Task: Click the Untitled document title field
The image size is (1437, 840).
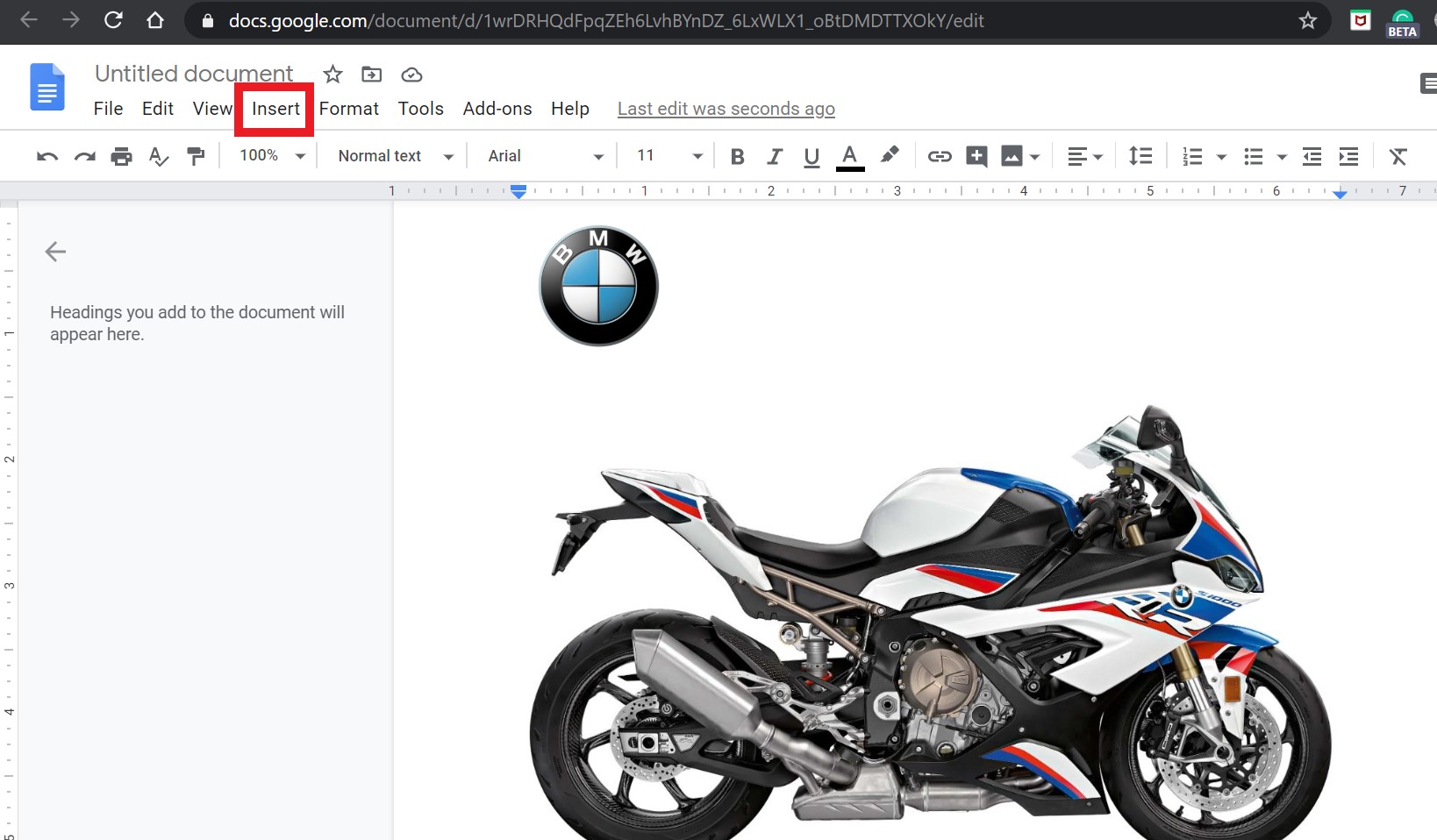Action: pyautogui.click(x=194, y=74)
